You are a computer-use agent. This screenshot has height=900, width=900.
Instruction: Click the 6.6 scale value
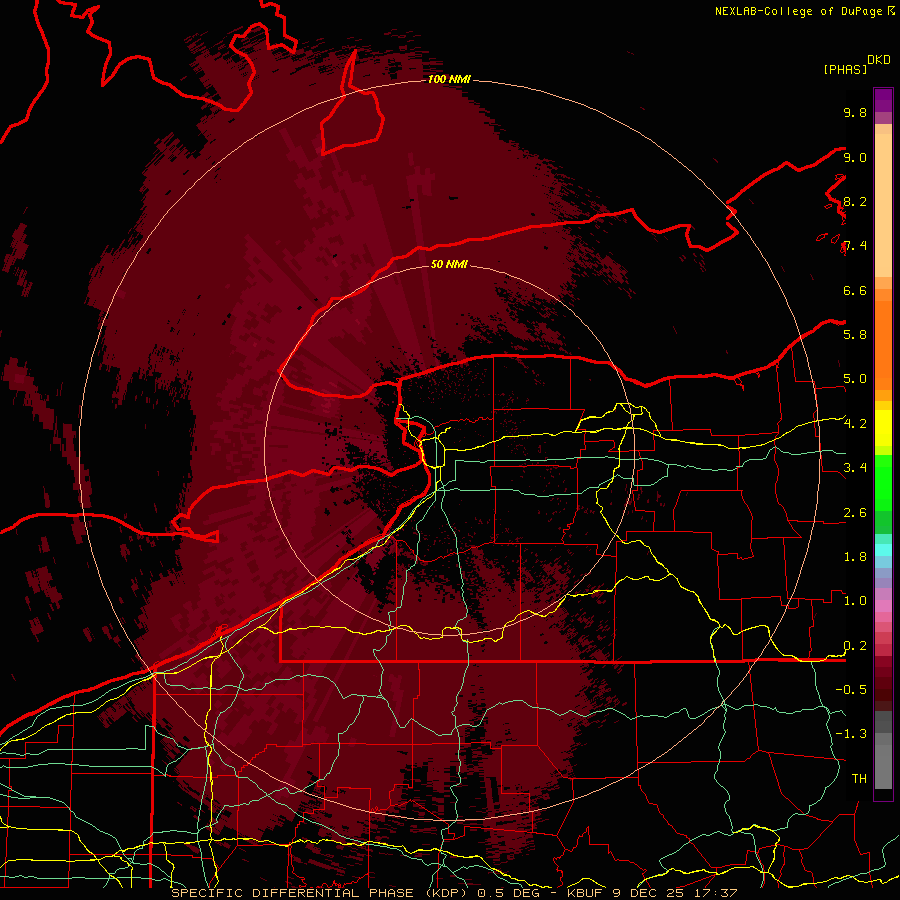tap(855, 290)
